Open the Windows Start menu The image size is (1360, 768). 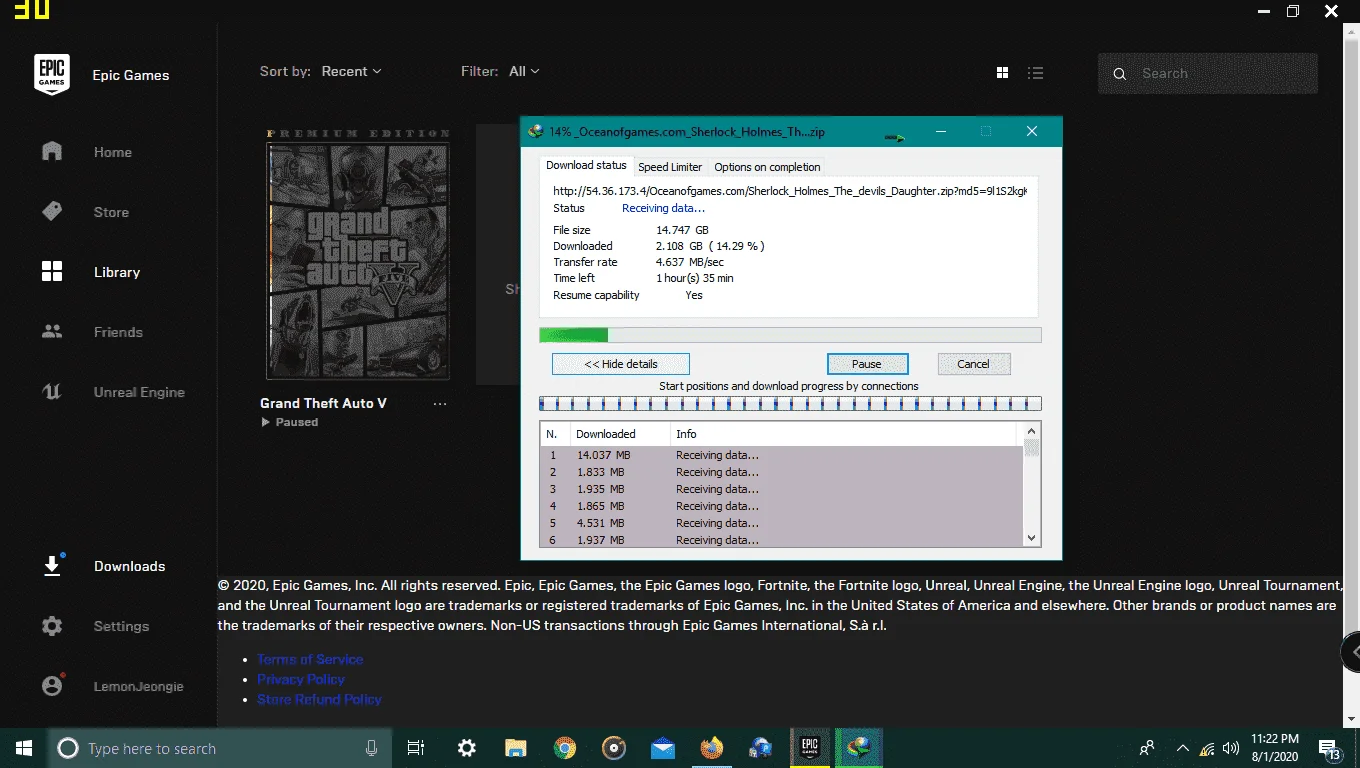tap(24, 748)
